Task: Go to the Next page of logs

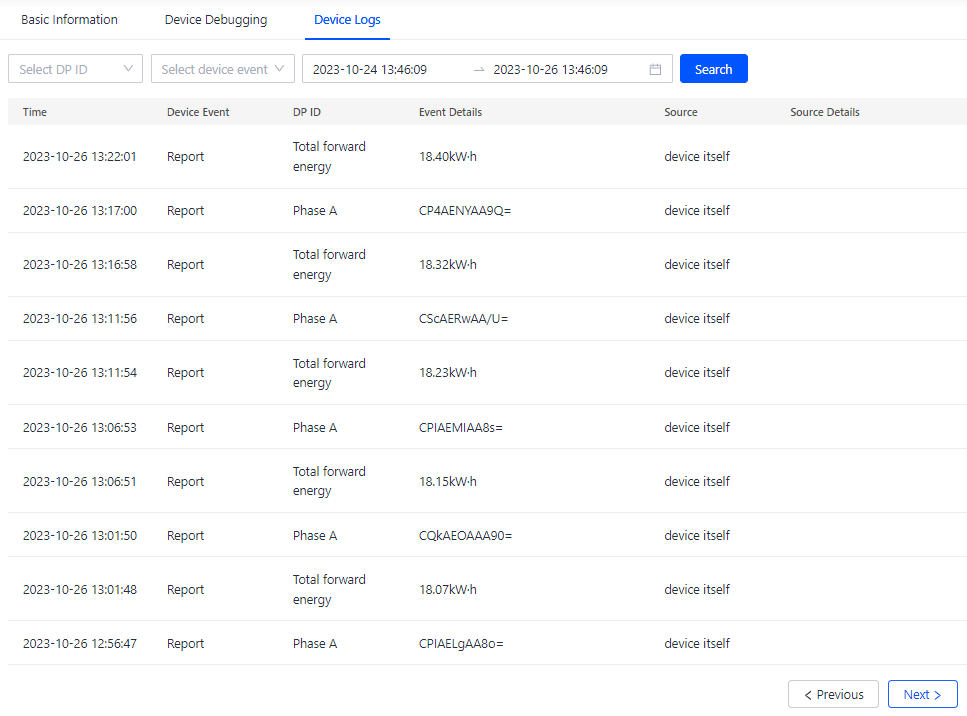Action: click(x=922, y=694)
